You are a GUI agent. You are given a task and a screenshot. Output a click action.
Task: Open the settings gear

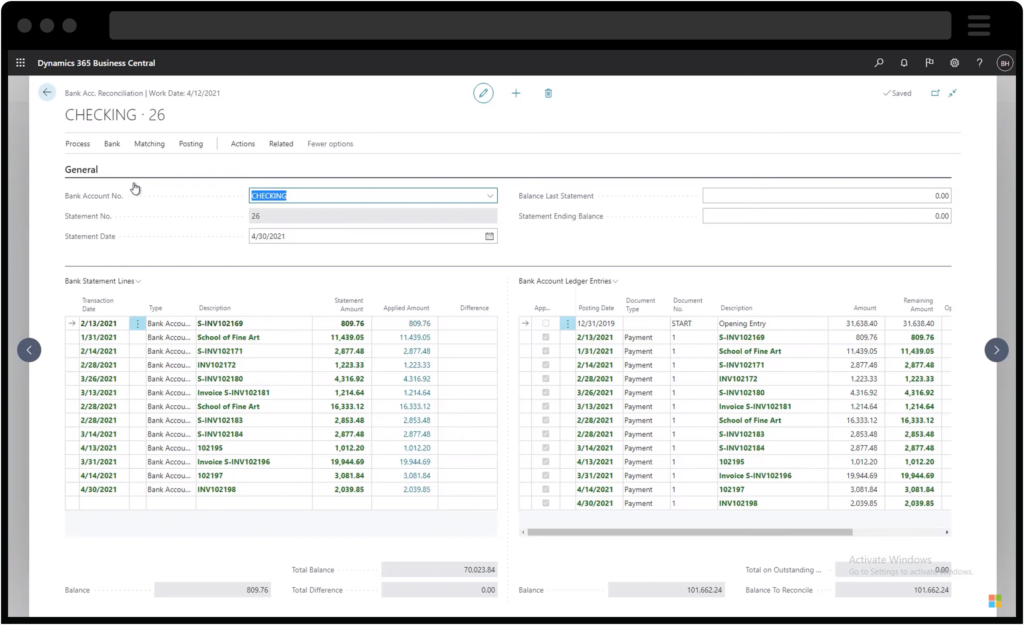click(954, 63)
